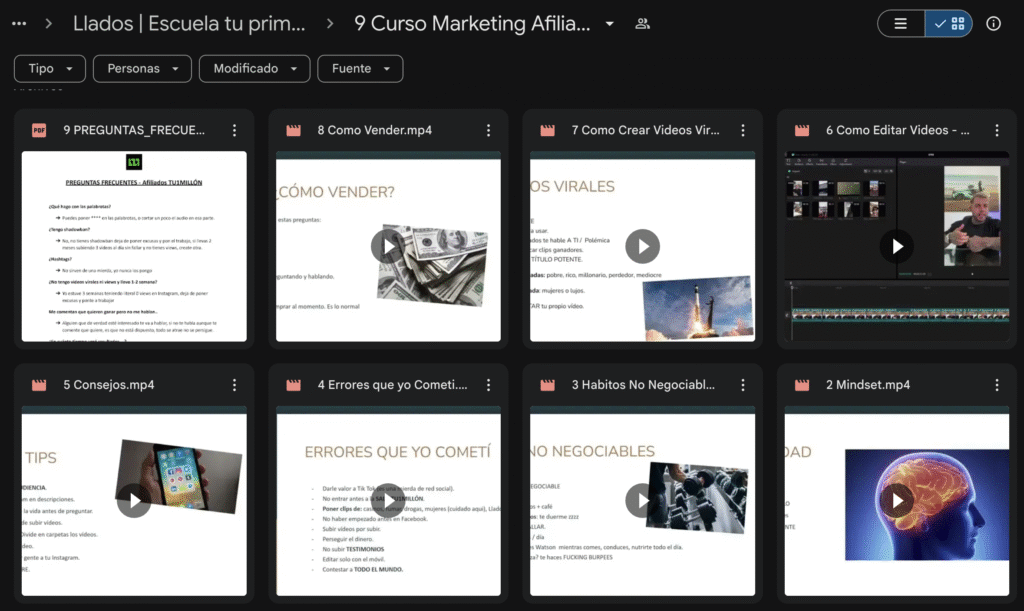Open the 9 Curso Marketing Afiliados folder menu

pos(609,24)
